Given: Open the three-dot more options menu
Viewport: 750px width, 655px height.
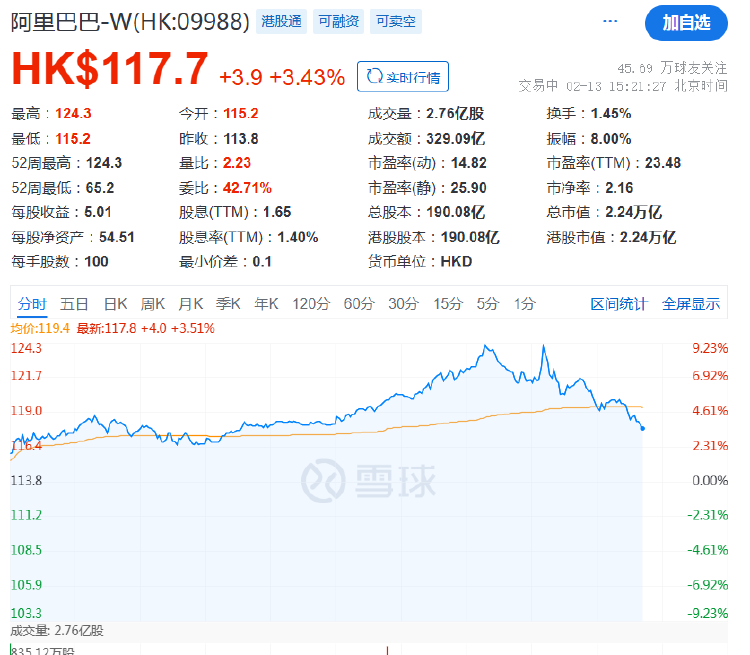Looking at the screenshot, I should (x=610, y=21).
